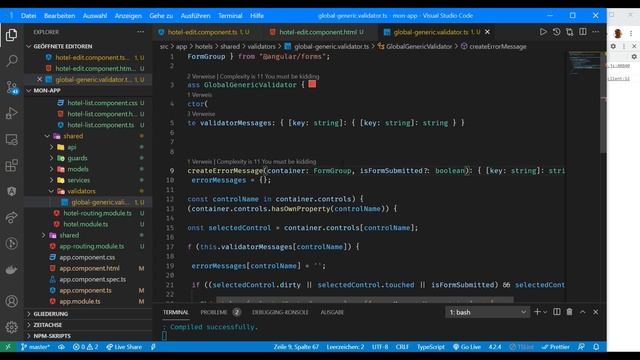Open the Live Share activity bar icon
This screenshot has height=360, width=640.
pos(11,218)
